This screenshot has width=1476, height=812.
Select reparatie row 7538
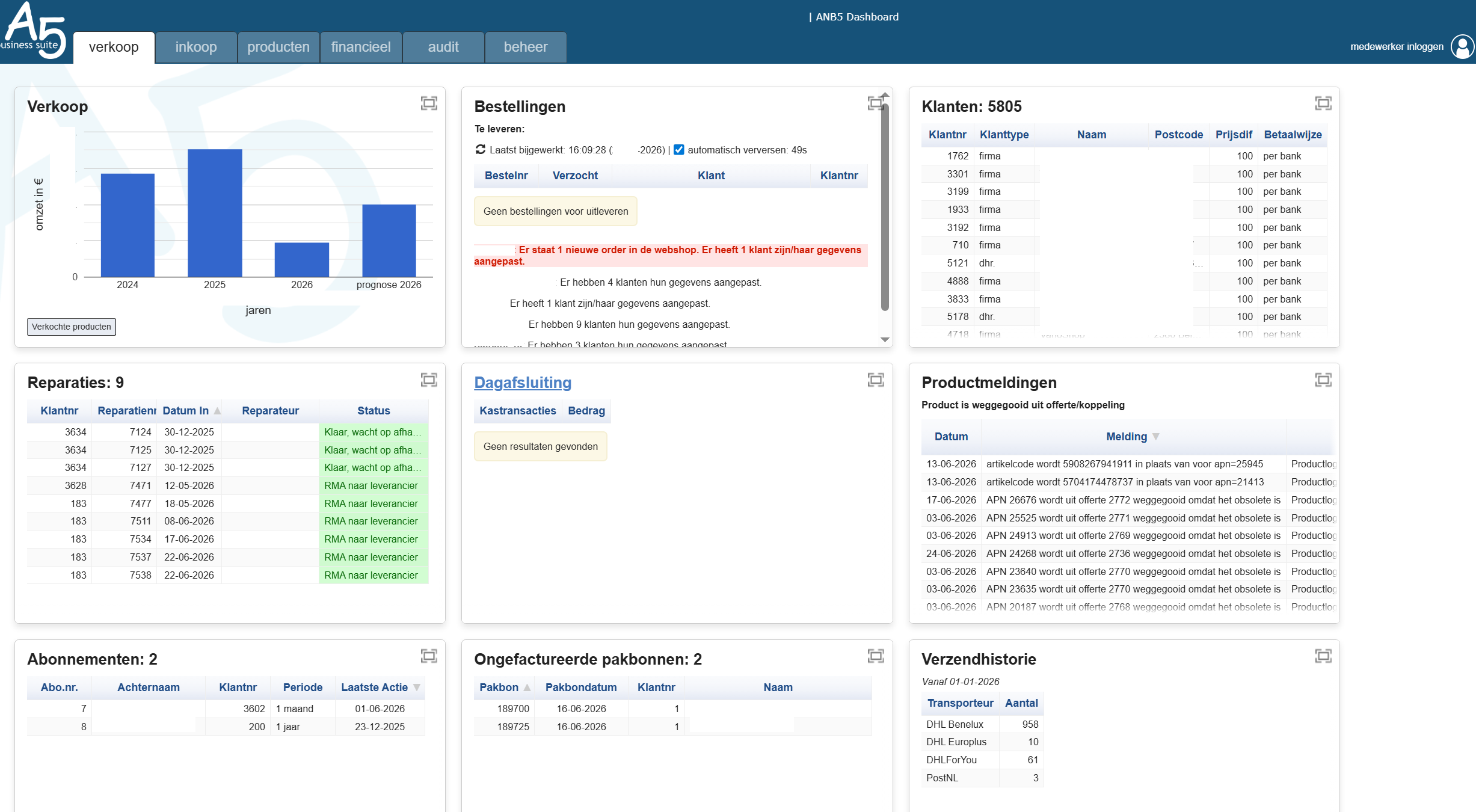pos(227,575)
